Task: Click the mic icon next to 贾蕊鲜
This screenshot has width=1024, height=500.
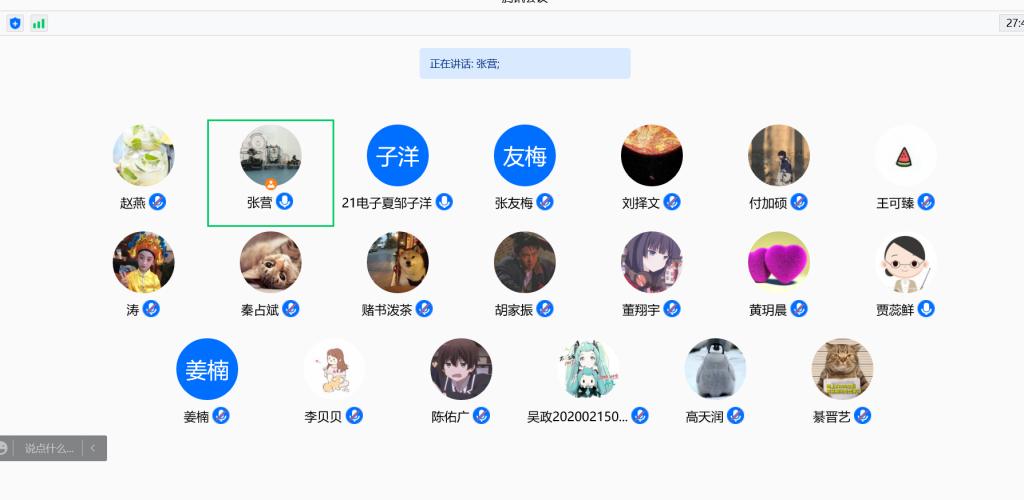Action: [x=926, y=309]
